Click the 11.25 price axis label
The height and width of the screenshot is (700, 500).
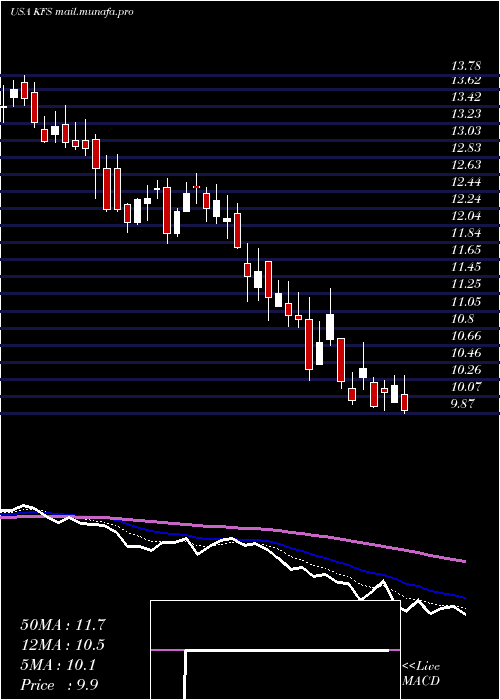(x=466, y=284)
